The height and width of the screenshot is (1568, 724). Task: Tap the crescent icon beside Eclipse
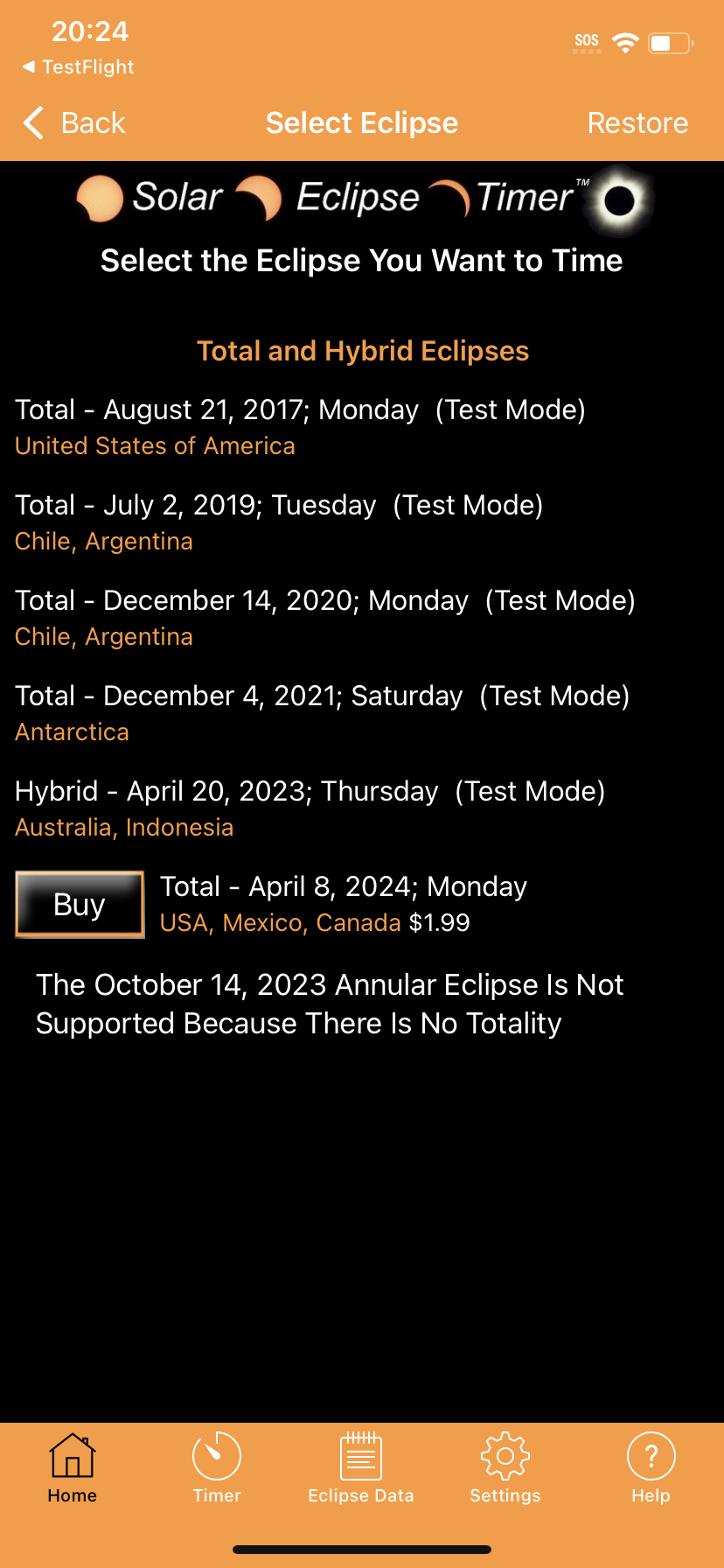click(x=259, y=199)
